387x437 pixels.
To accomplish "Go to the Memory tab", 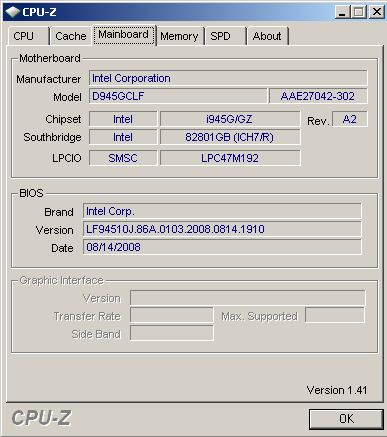I will [x=180, y=36].
